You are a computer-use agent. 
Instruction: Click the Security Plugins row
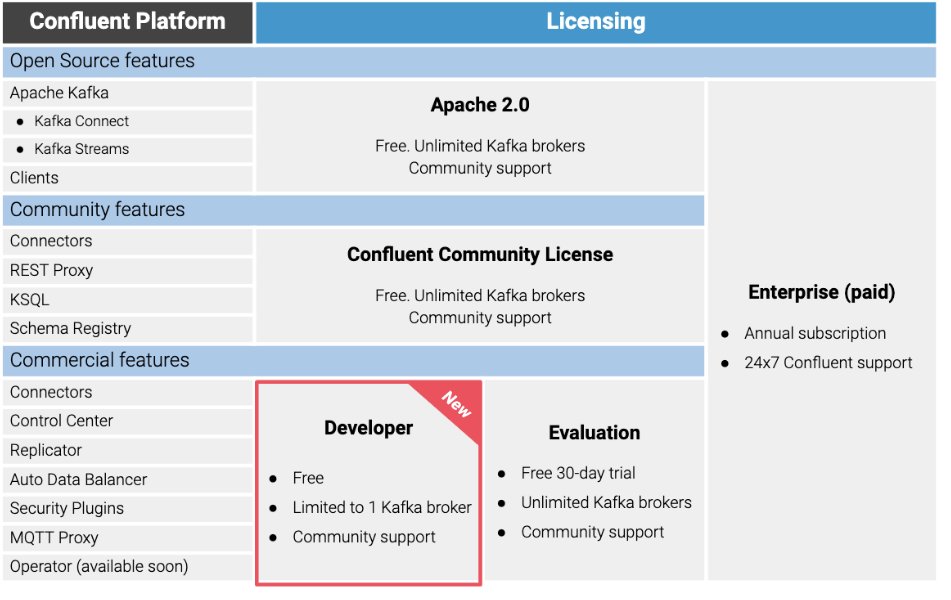pos(128,508)
